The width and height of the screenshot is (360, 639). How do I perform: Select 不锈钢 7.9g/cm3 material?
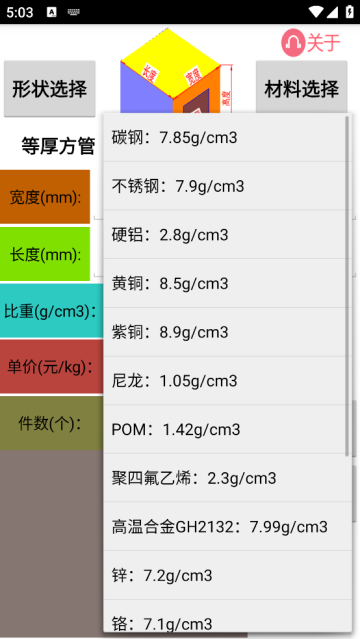tap(227, 186)
